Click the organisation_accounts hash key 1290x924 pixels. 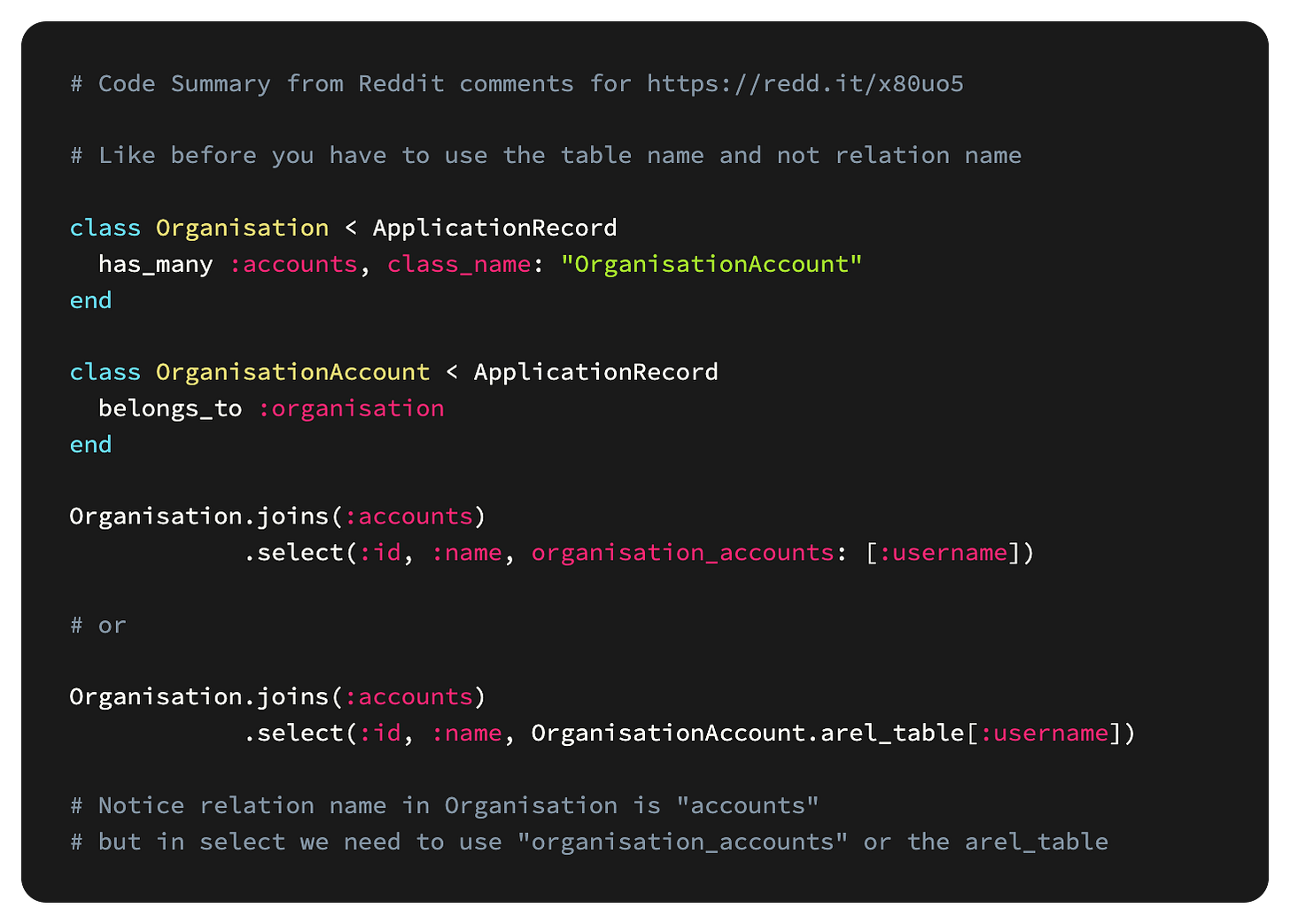pyautogui.click(x=682, y=551)
